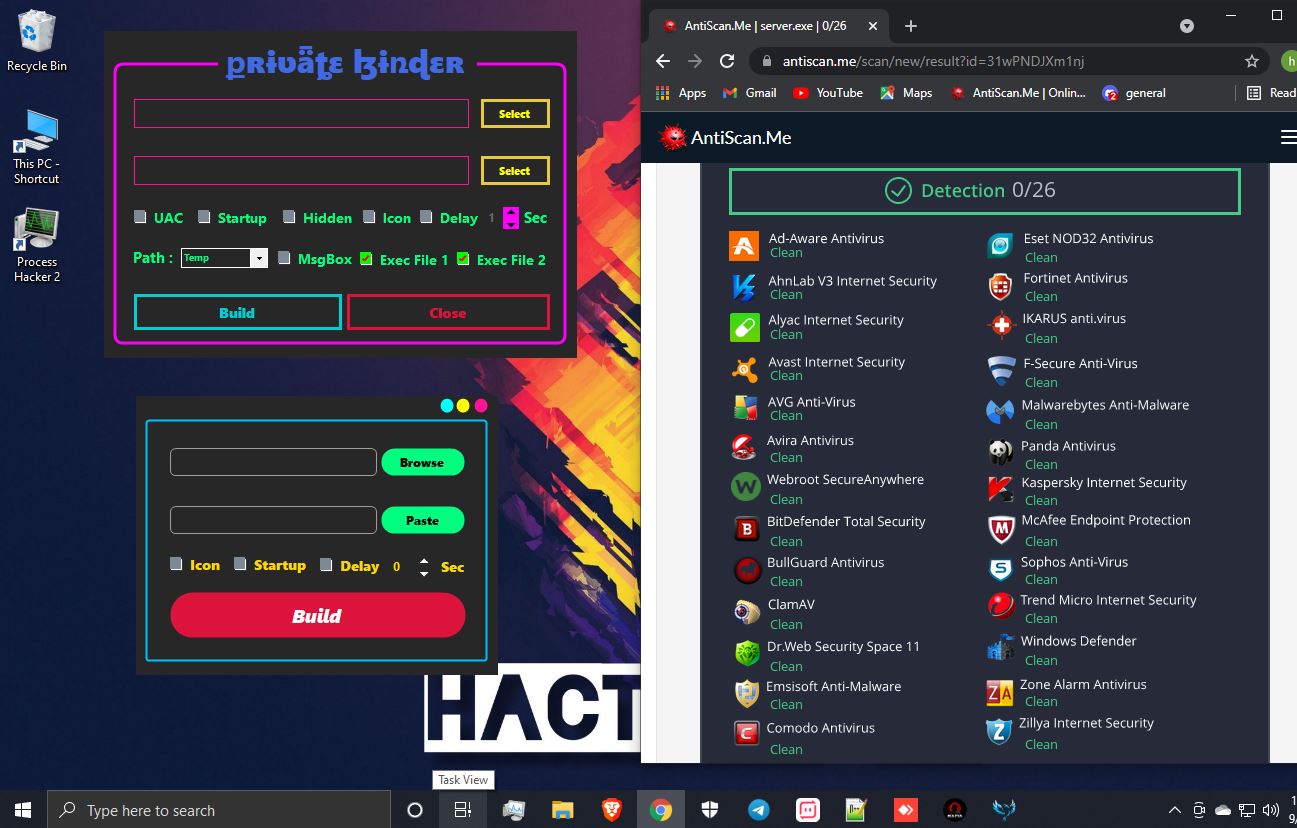Click second Select button in Private Binder
Image resolution: width=1297 pixels, height=828 pixels.
pyautogui.click(x=515, y=170)
